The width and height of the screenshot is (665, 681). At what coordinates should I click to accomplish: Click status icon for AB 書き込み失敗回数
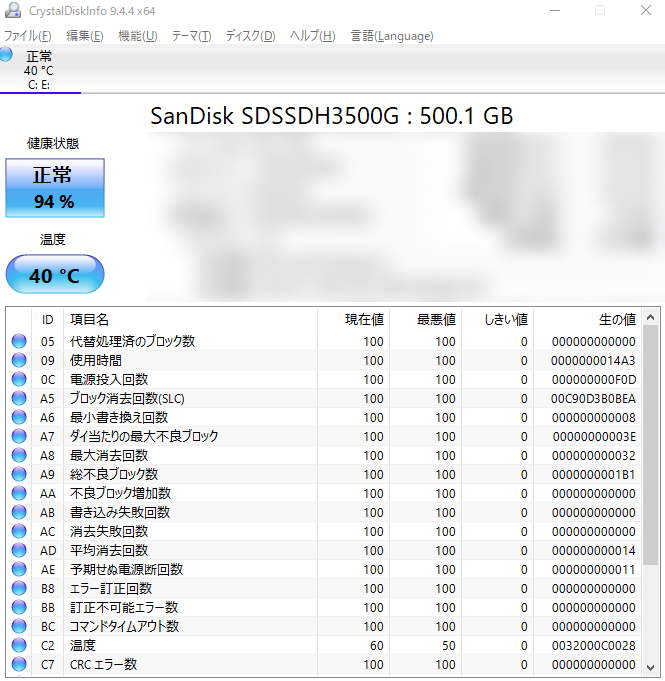[19, 512]
